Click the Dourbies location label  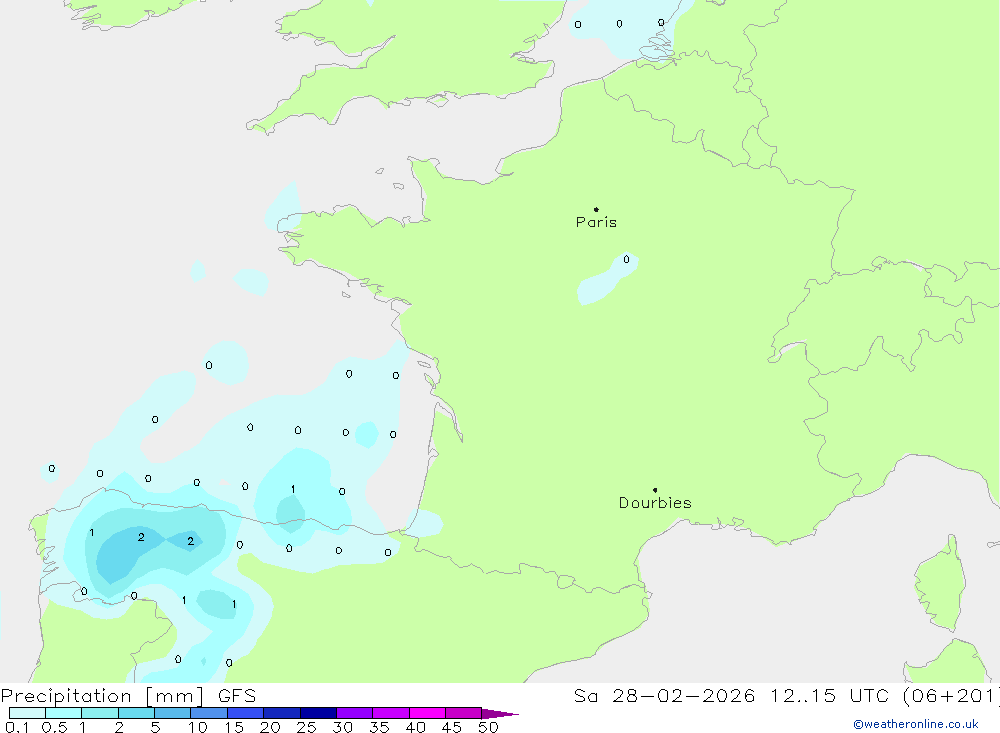click(x=655, y=503)
